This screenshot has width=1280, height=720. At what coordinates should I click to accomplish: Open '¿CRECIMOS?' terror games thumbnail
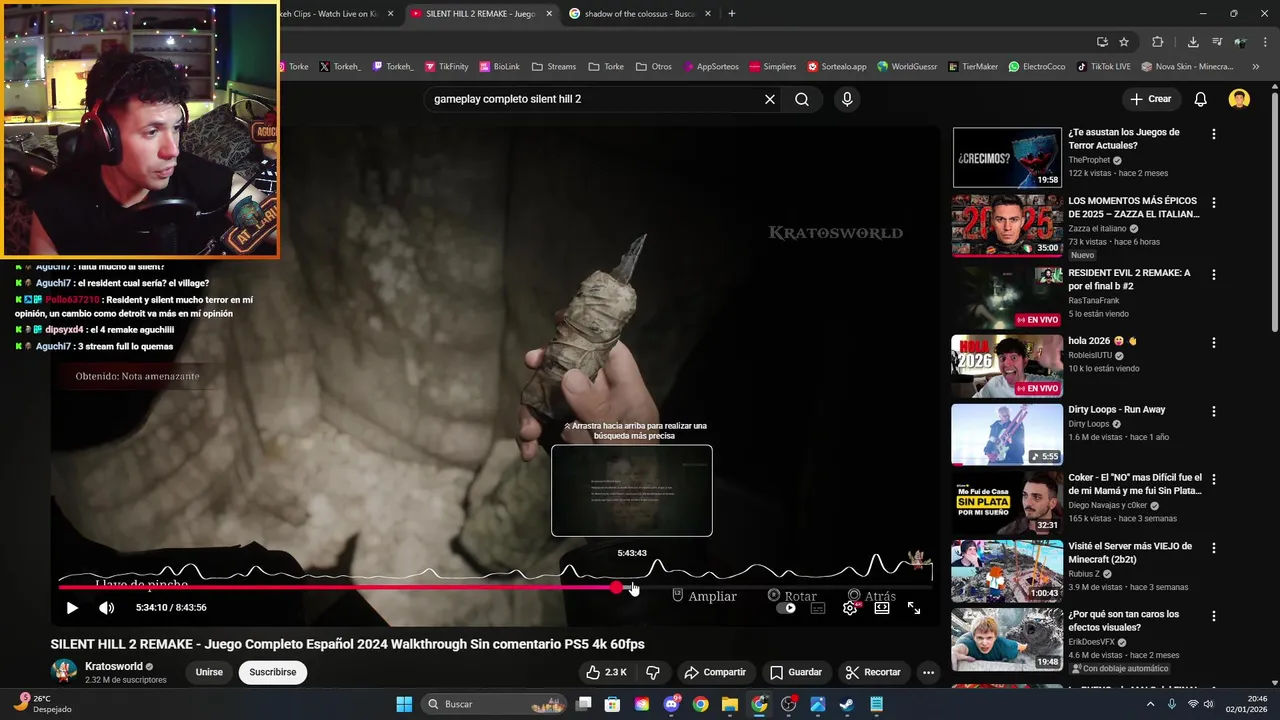tap(1007, 157)
